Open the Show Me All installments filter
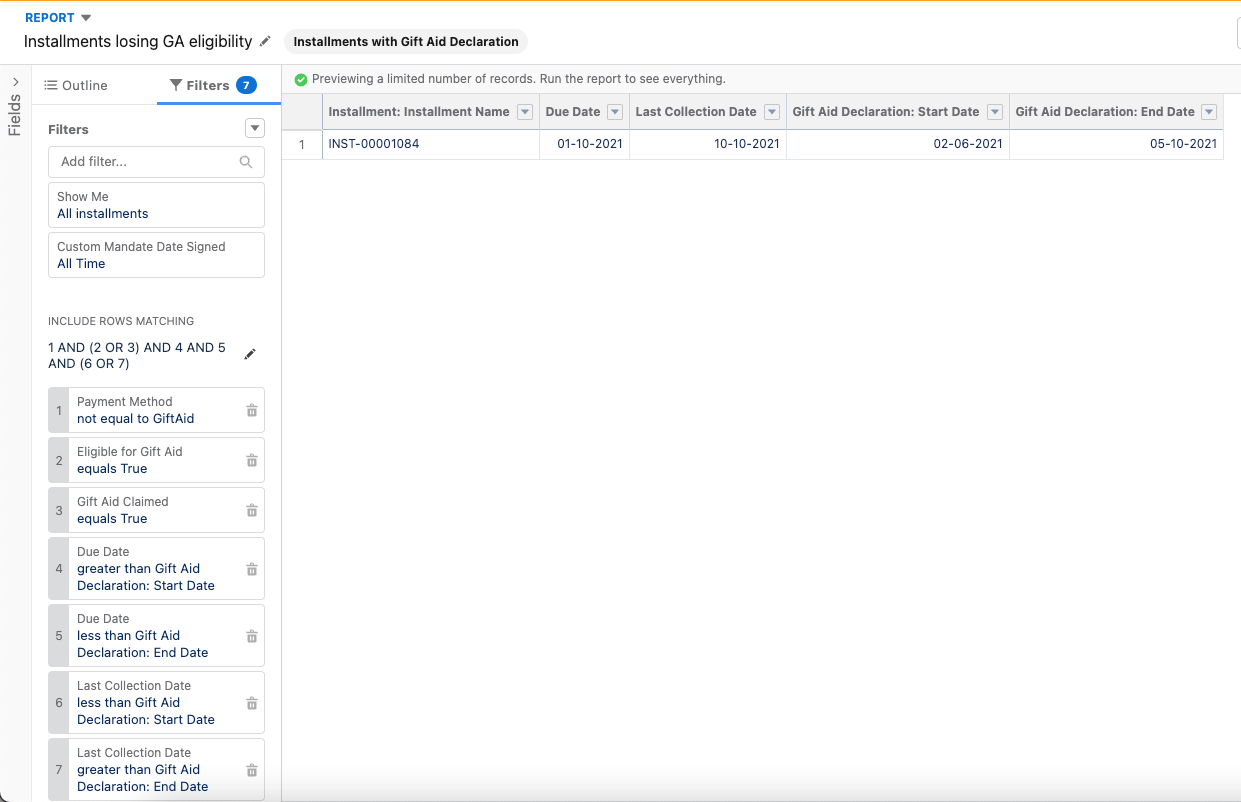 click(x=156, y=205)
